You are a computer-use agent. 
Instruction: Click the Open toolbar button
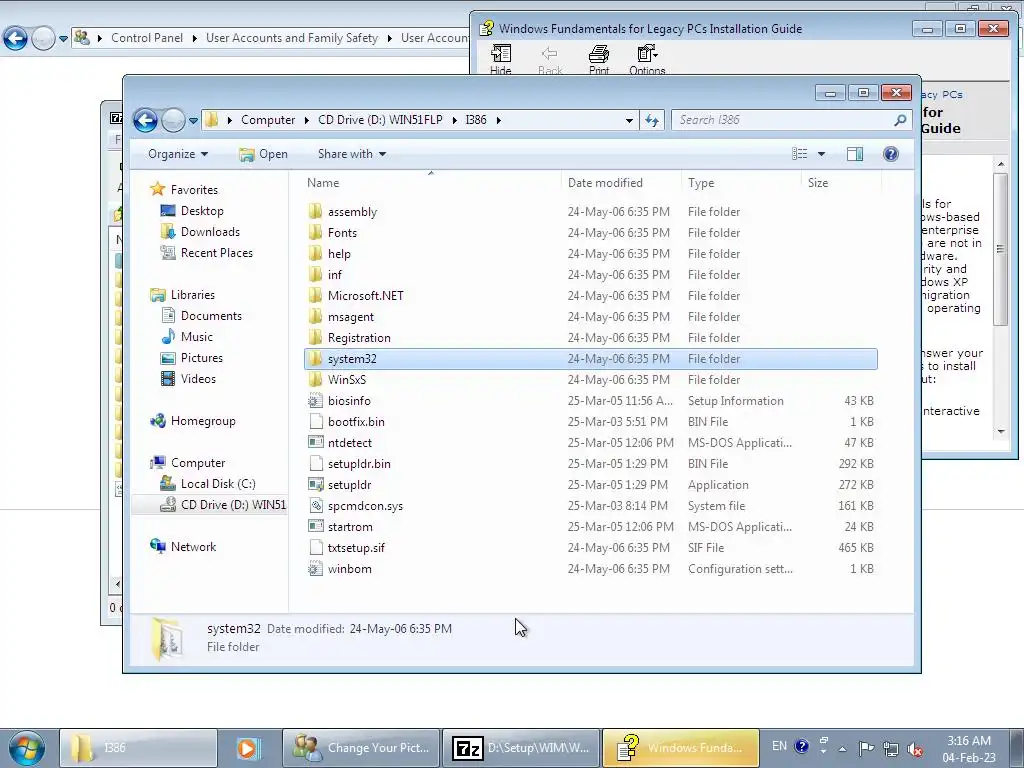(263, 154)
